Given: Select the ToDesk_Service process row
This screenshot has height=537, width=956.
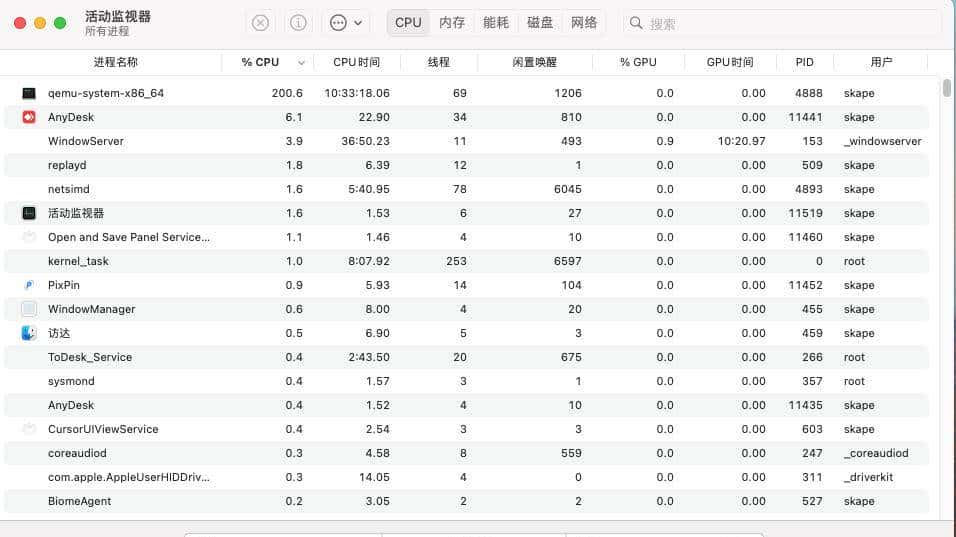Looking at the screenshot, I should point(466,357).
